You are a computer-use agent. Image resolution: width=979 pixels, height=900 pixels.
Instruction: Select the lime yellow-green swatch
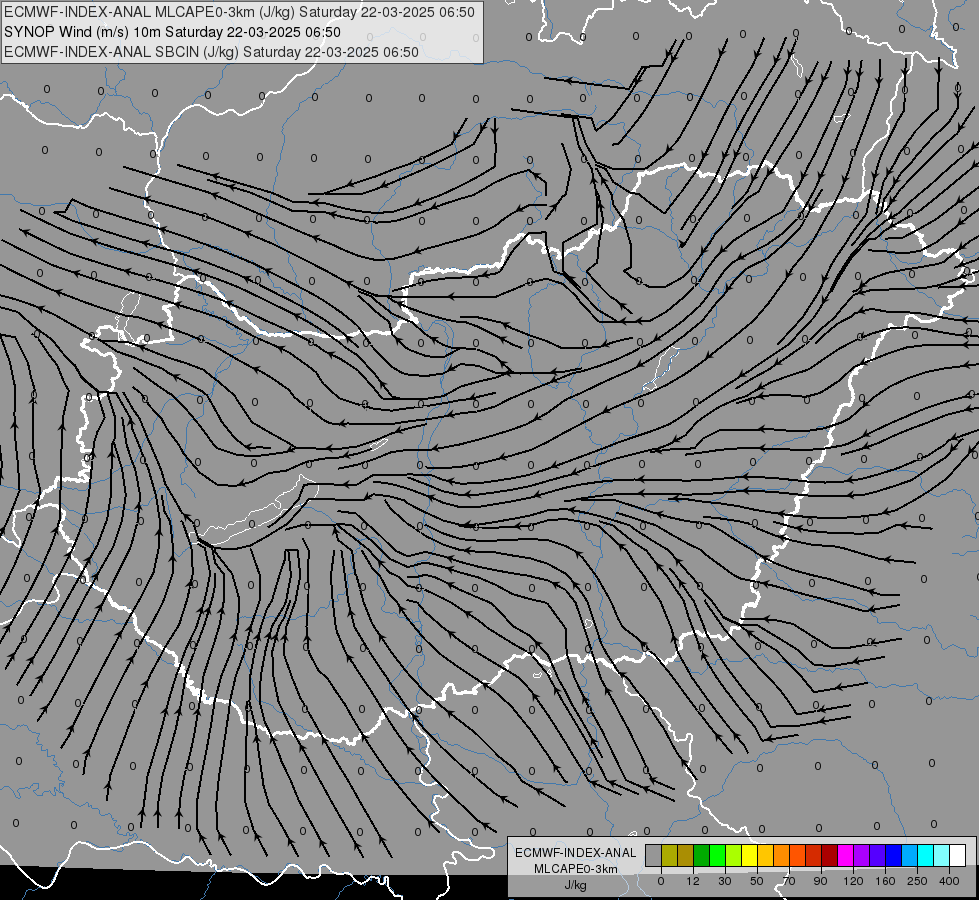click(x=734, y=855)
